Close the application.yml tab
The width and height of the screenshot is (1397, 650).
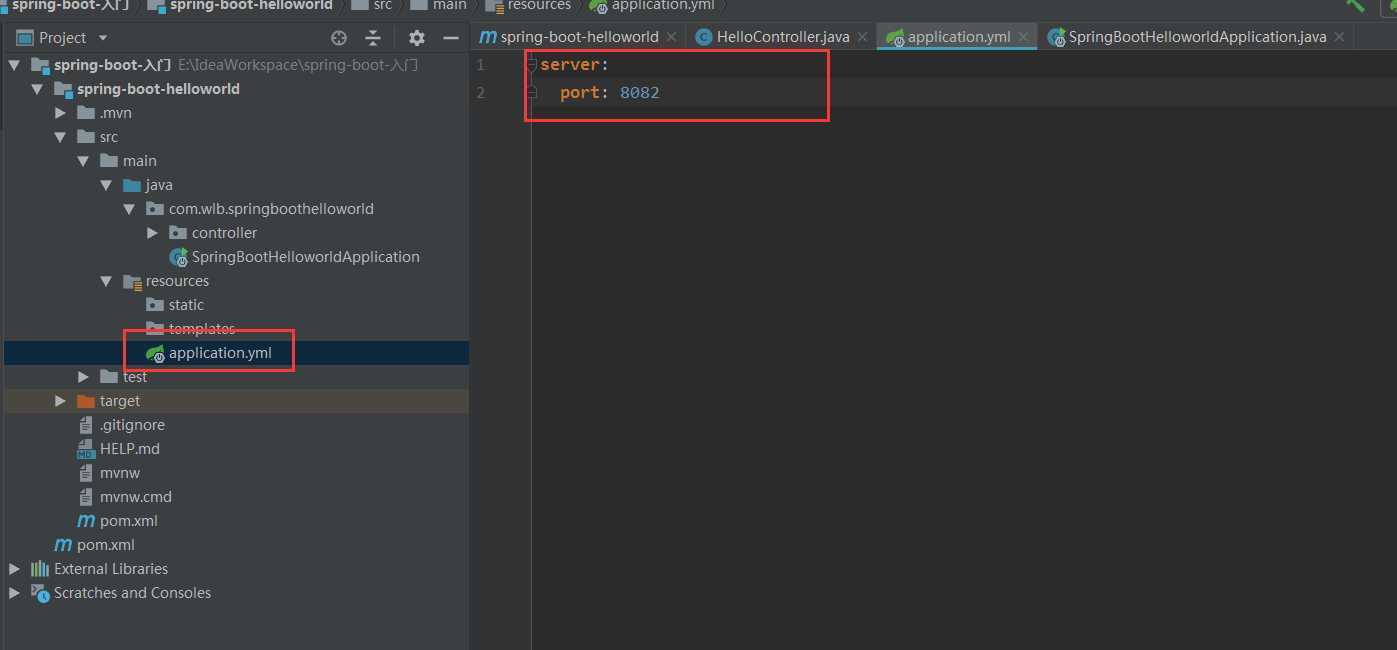tap(1023, 37)
